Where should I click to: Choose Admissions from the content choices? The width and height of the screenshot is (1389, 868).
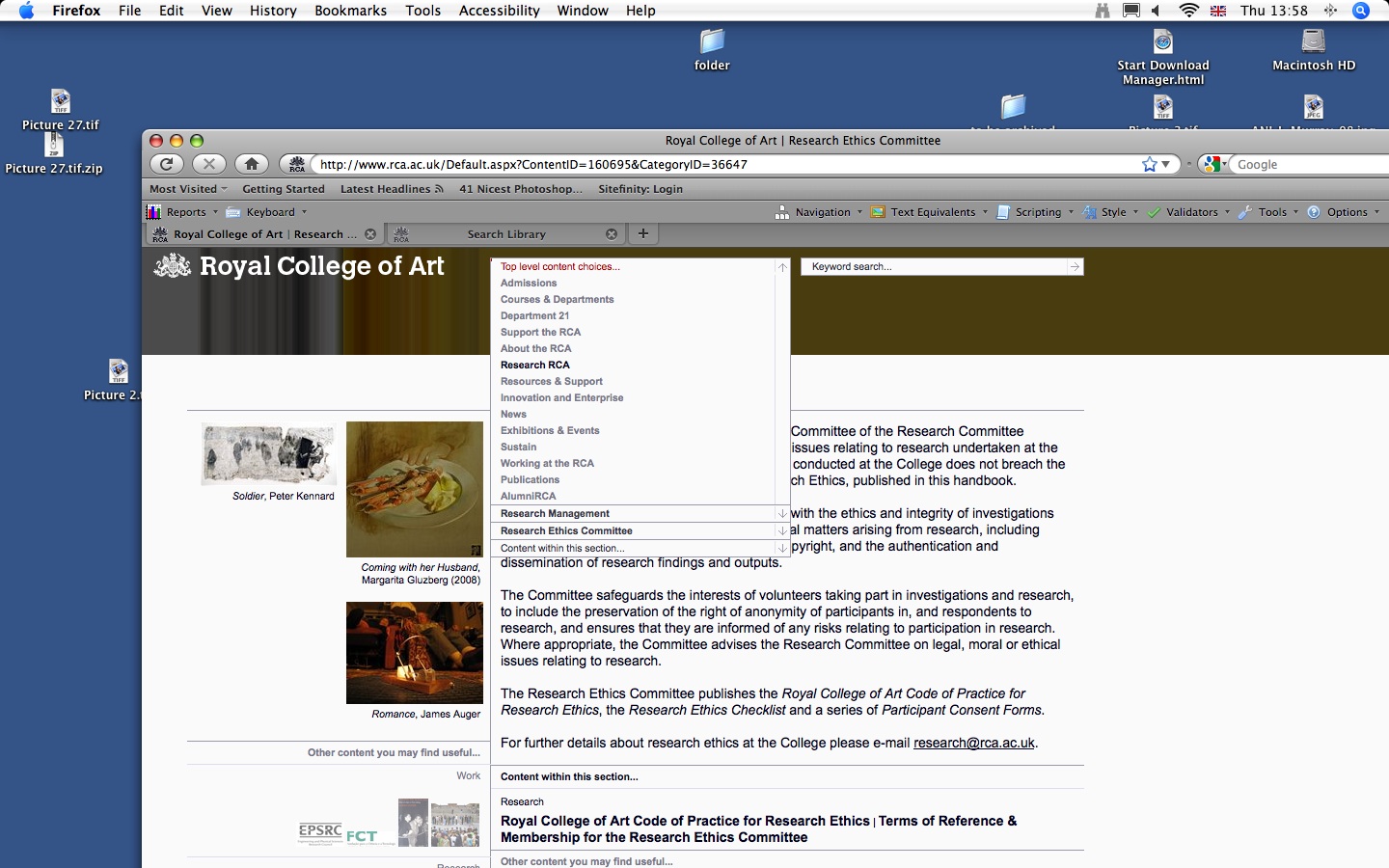tap(529, 284)
